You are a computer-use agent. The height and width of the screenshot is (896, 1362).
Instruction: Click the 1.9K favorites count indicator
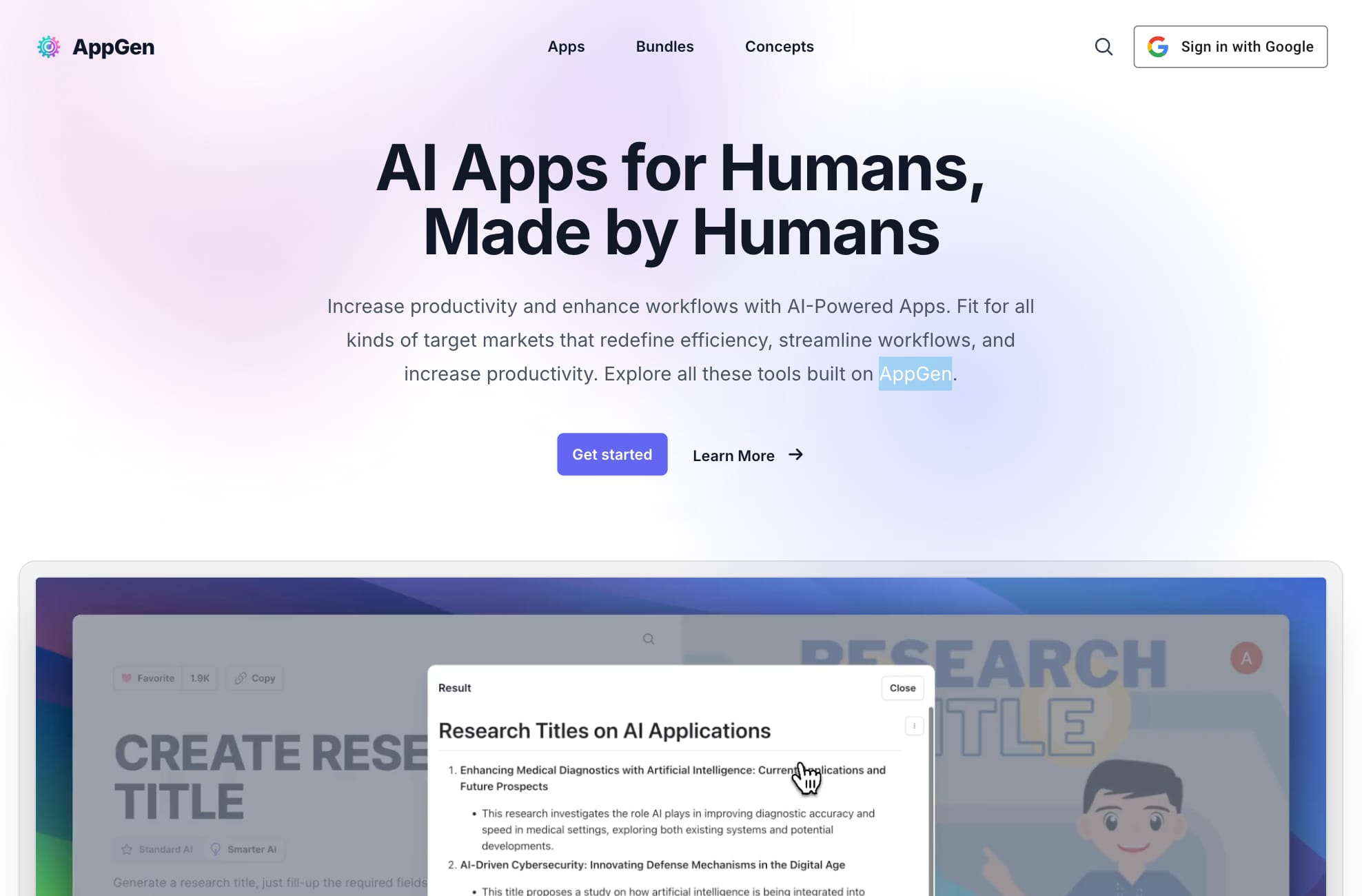tap(198, 678)
